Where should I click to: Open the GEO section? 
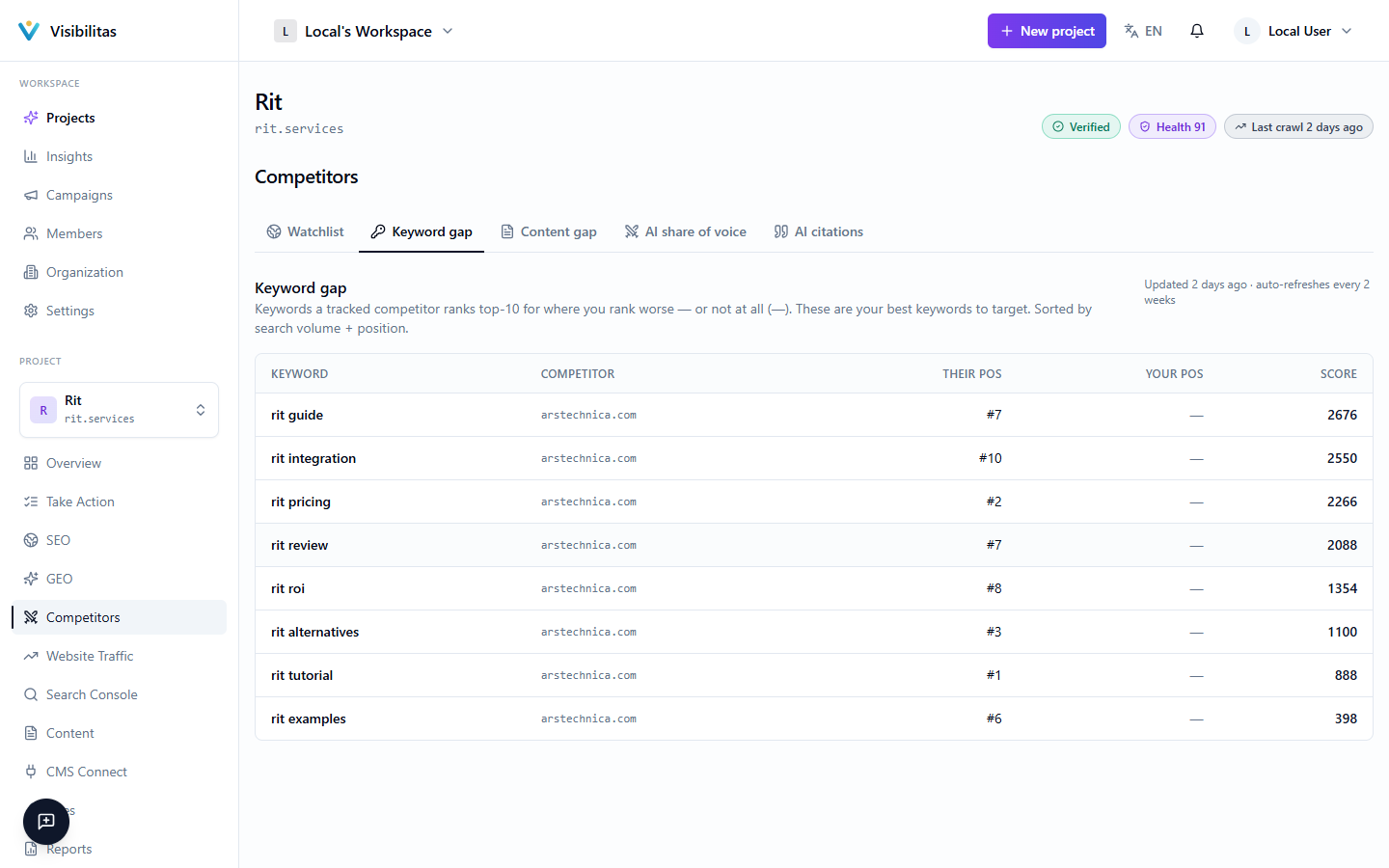119,579
